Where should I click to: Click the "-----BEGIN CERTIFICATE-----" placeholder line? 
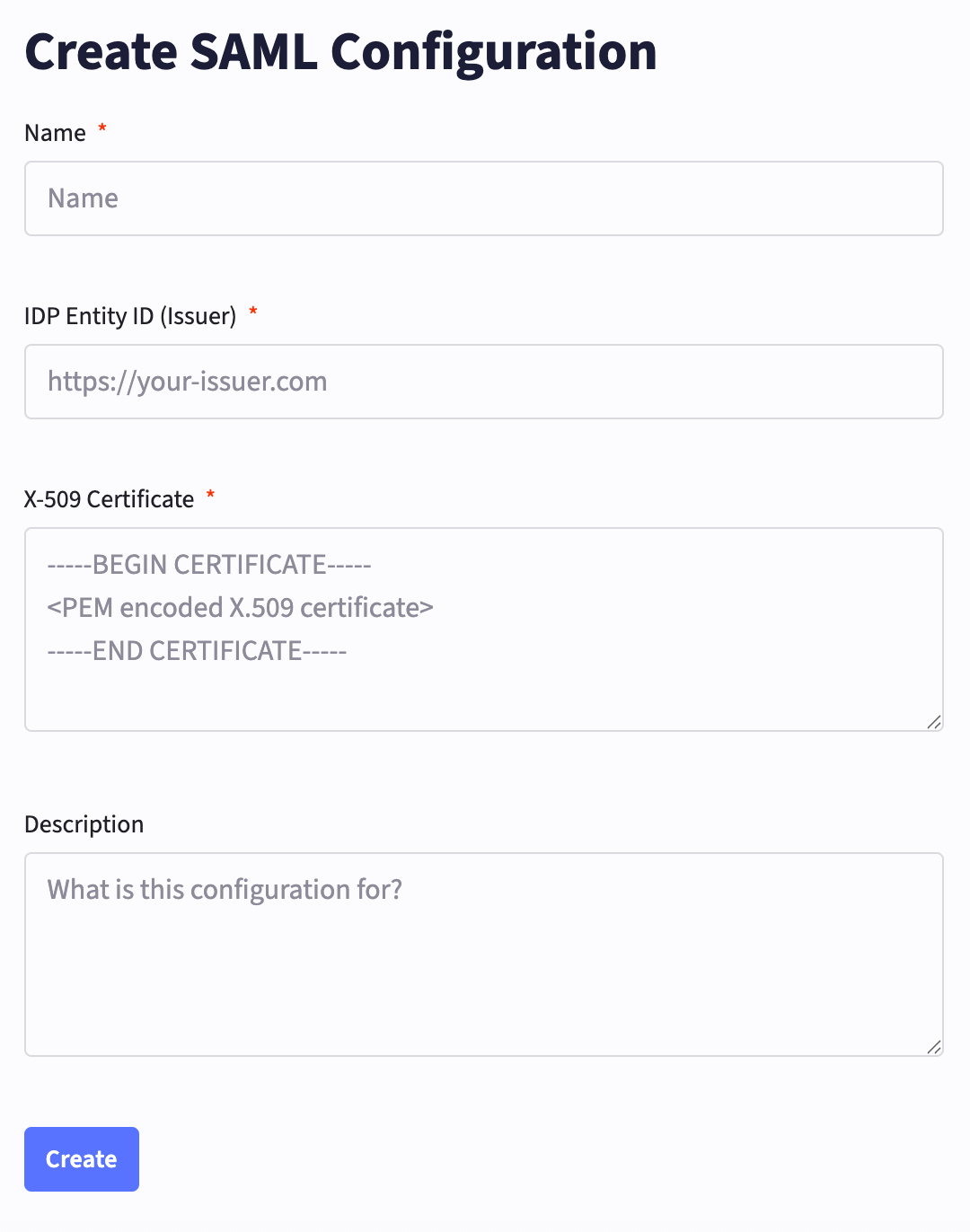pos(209,565)
